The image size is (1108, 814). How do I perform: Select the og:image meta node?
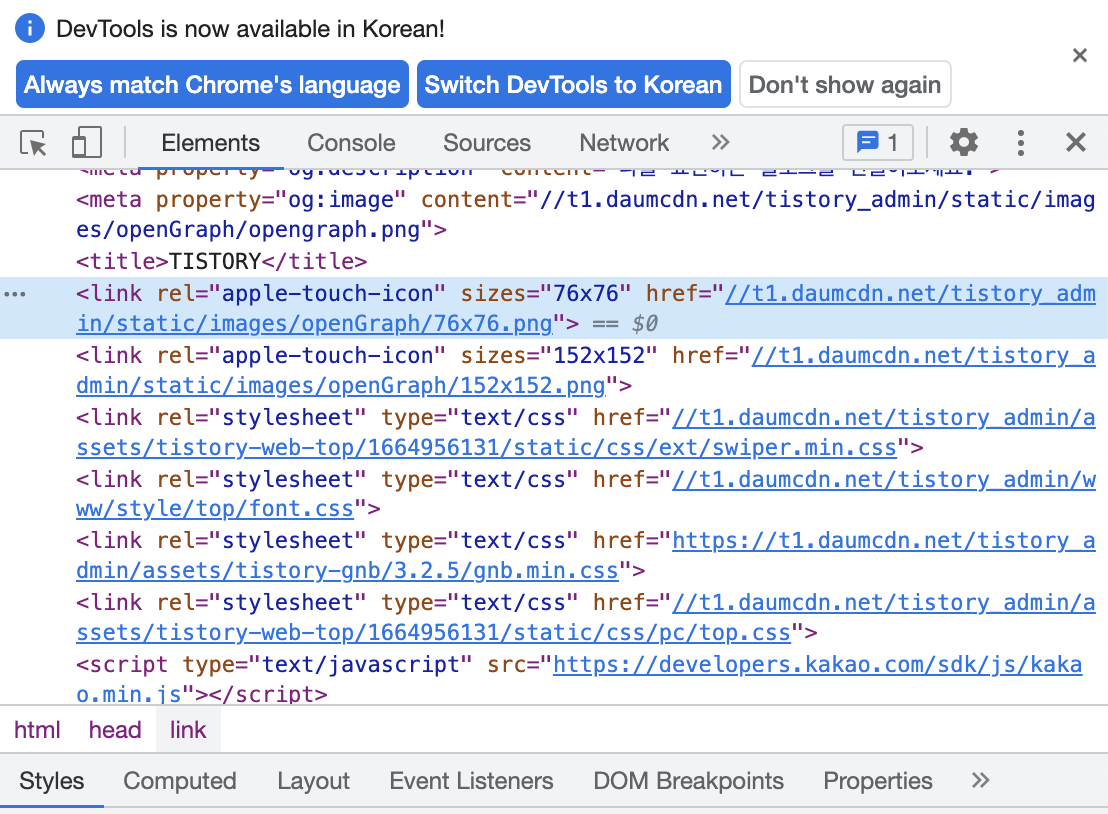[586, 215]
